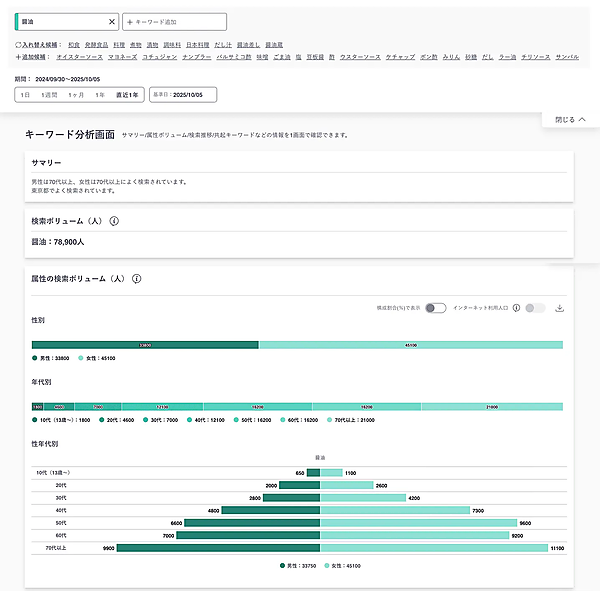Viewport: 600px width, 591px height.
Task: Click the 和食 replacement suggestion link
Action: [x=75, y=45]
